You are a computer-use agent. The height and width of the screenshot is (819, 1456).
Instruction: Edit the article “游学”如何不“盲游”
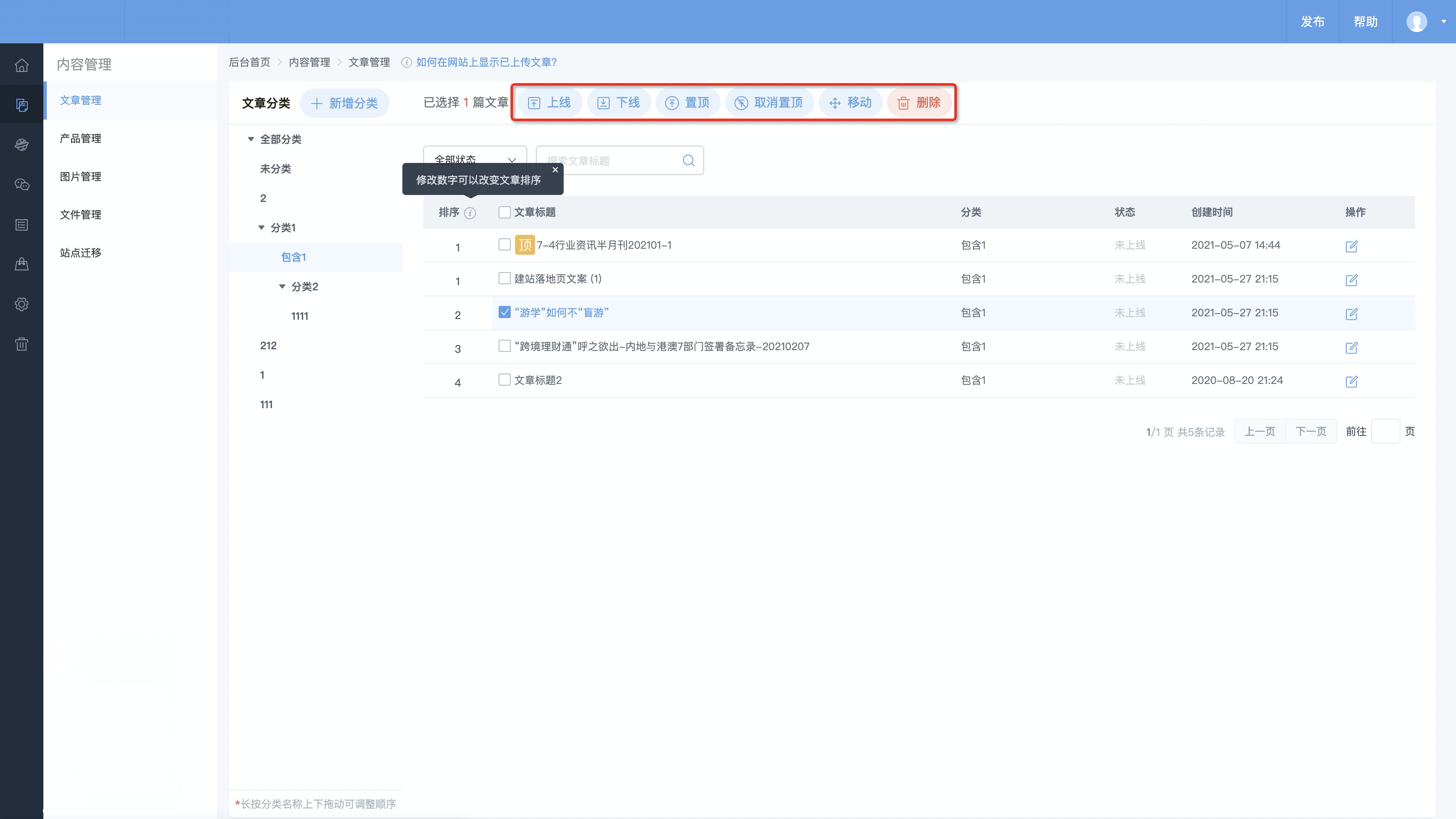coord(1352,314)
